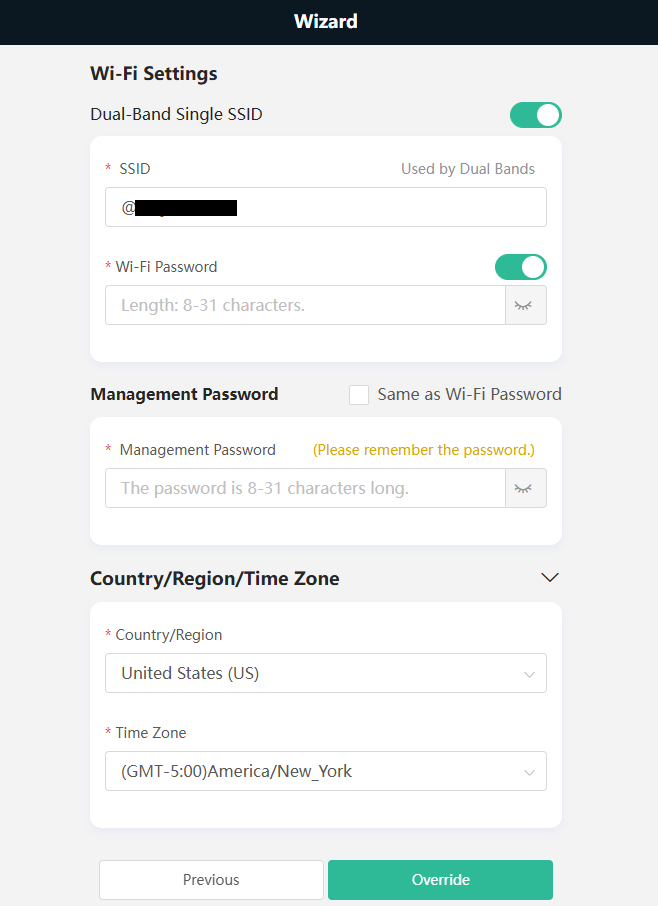Show Wi-Fi password with eye icon
The height and width of the screenshot is (906, 658).
[x=525, y=305]
